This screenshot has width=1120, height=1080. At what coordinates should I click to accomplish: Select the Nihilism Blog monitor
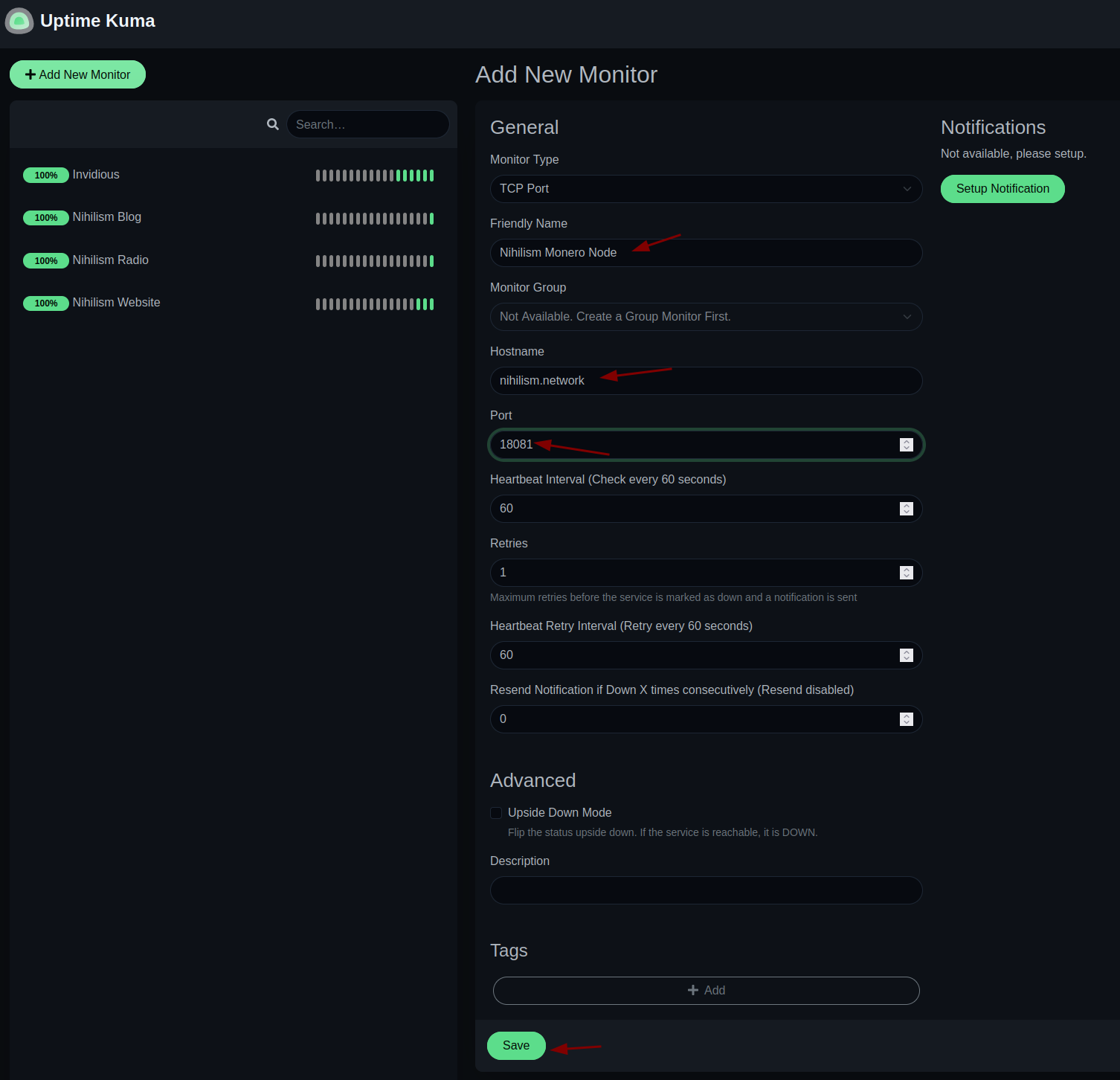coord(234,218)
